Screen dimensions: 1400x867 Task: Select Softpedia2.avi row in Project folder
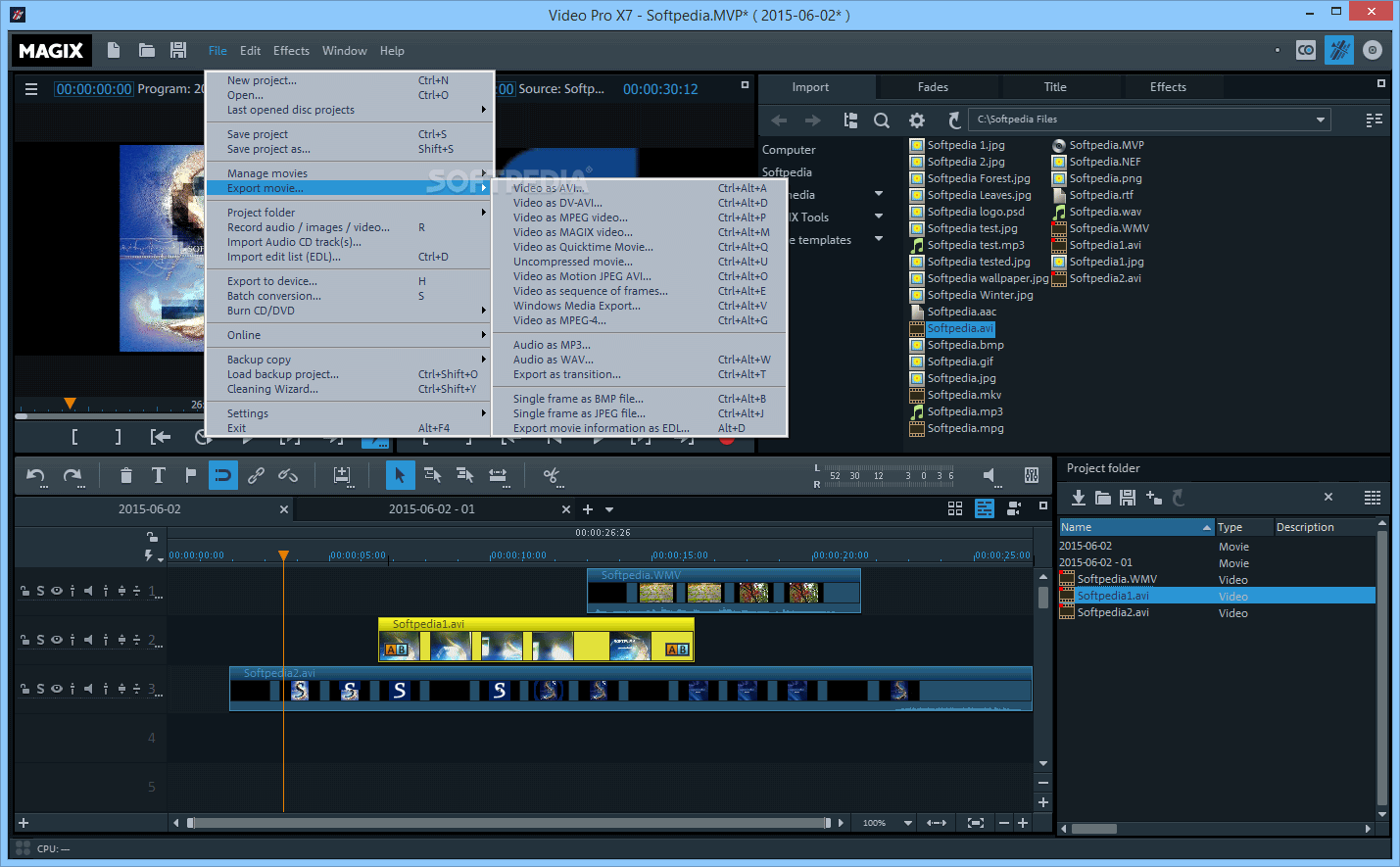[1216, 612]
